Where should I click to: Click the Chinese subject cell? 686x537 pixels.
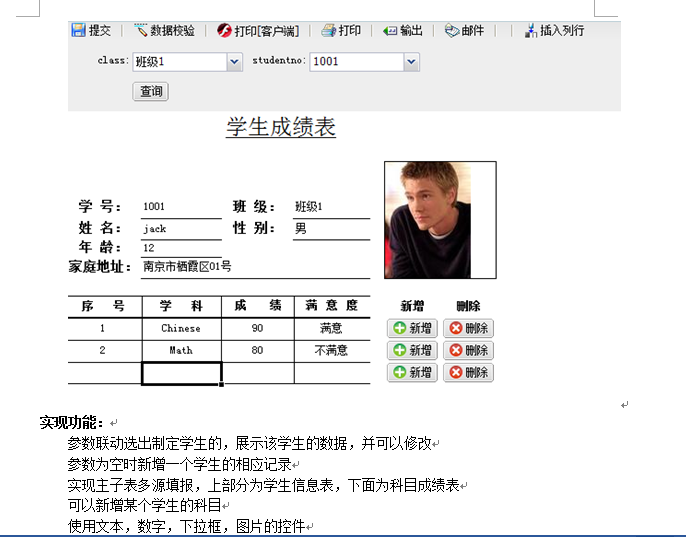click(x=182, y=329)
